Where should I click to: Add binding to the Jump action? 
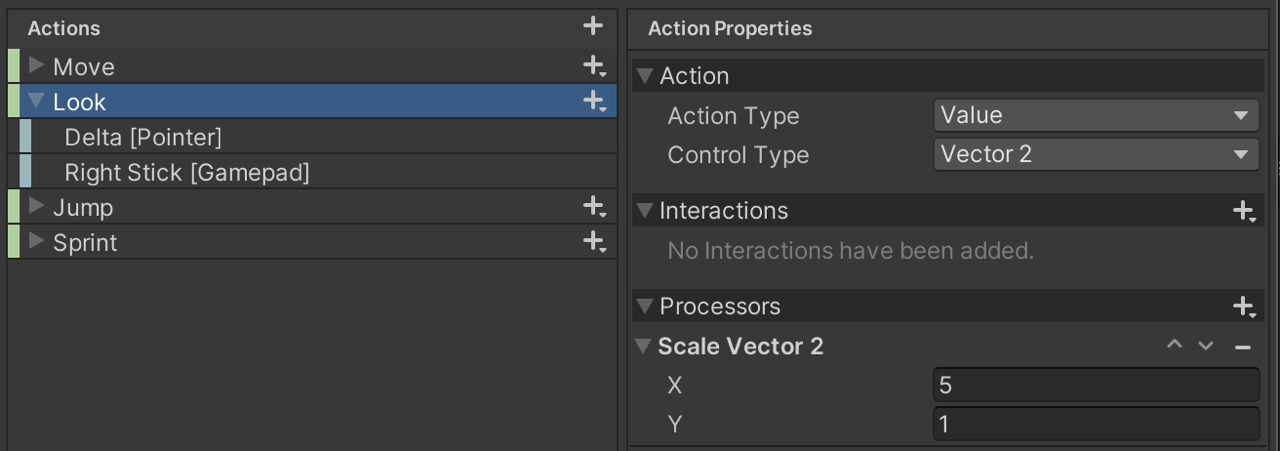[x=594, y=208]
